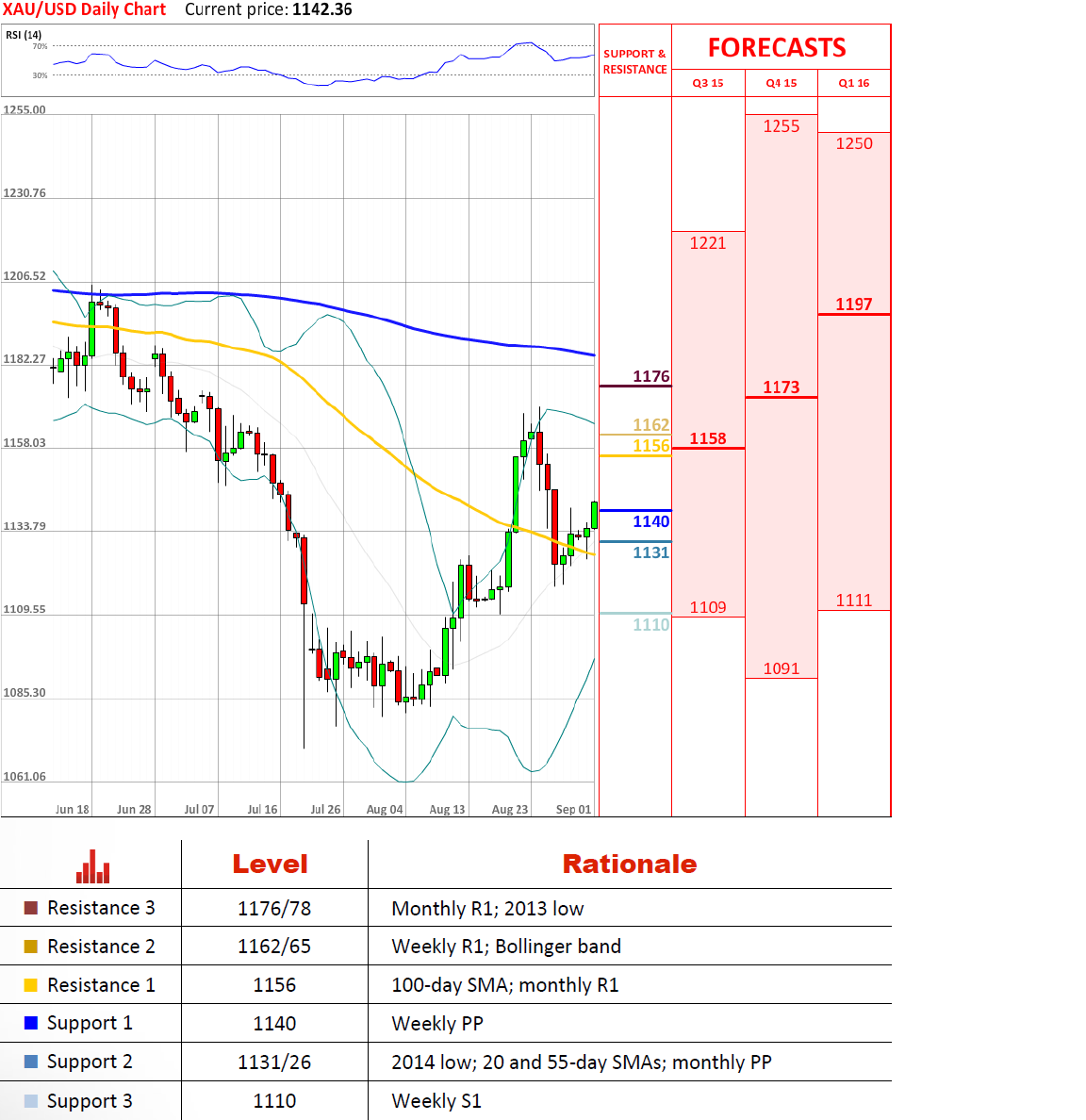This screenshot has height=1120, width=1086.
Task: Click the RSI (14) indicator label
Action: click(24, 35)
